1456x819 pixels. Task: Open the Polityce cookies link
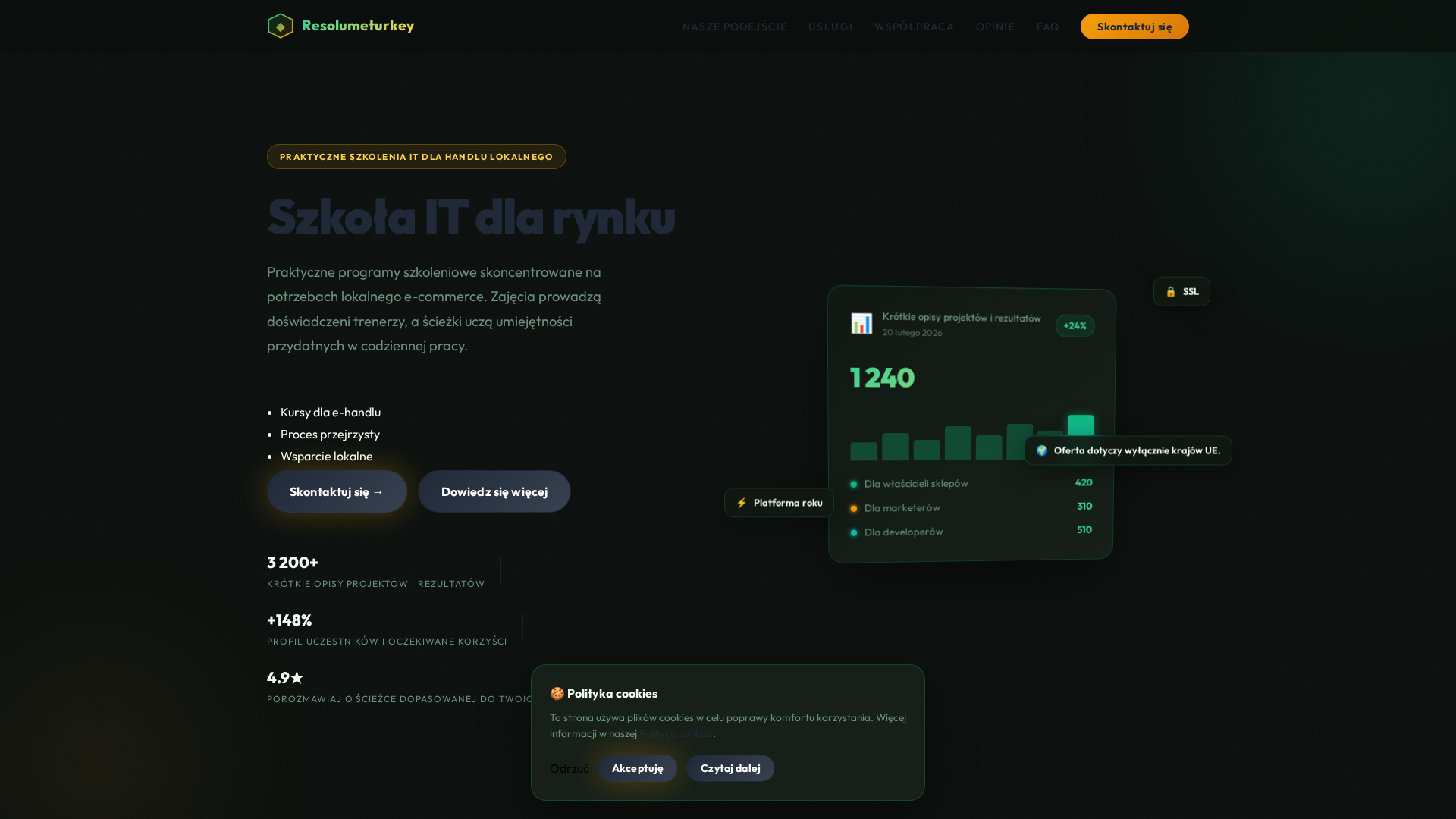click(x=676, y=733)
